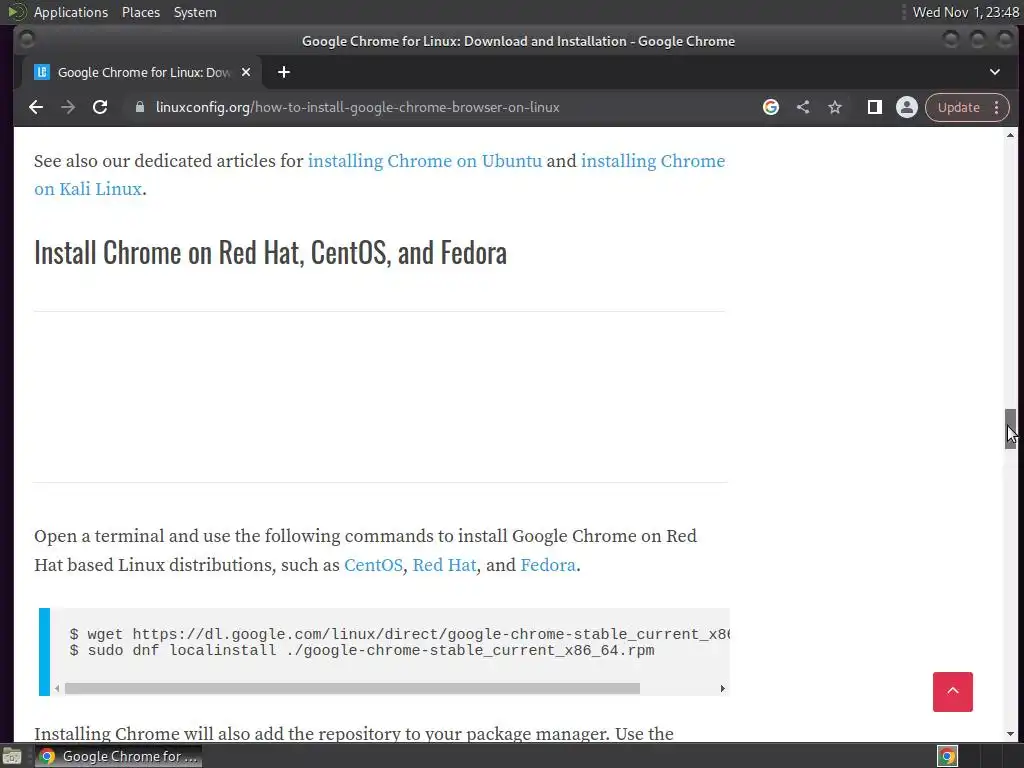
Task: Follow the Red Hat link
Action: 444,565
